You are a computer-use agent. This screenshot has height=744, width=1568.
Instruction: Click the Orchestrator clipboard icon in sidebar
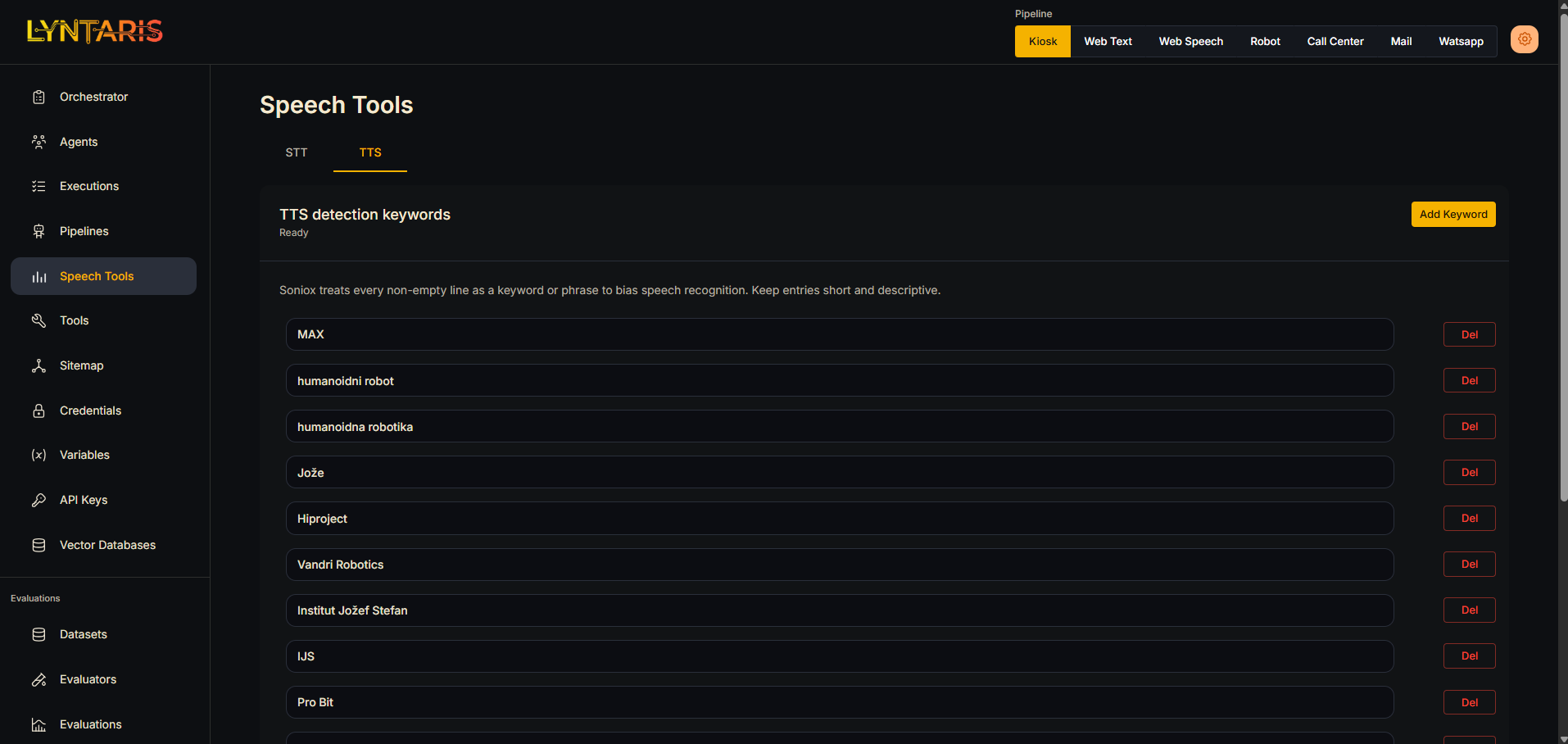click(39, 97)
